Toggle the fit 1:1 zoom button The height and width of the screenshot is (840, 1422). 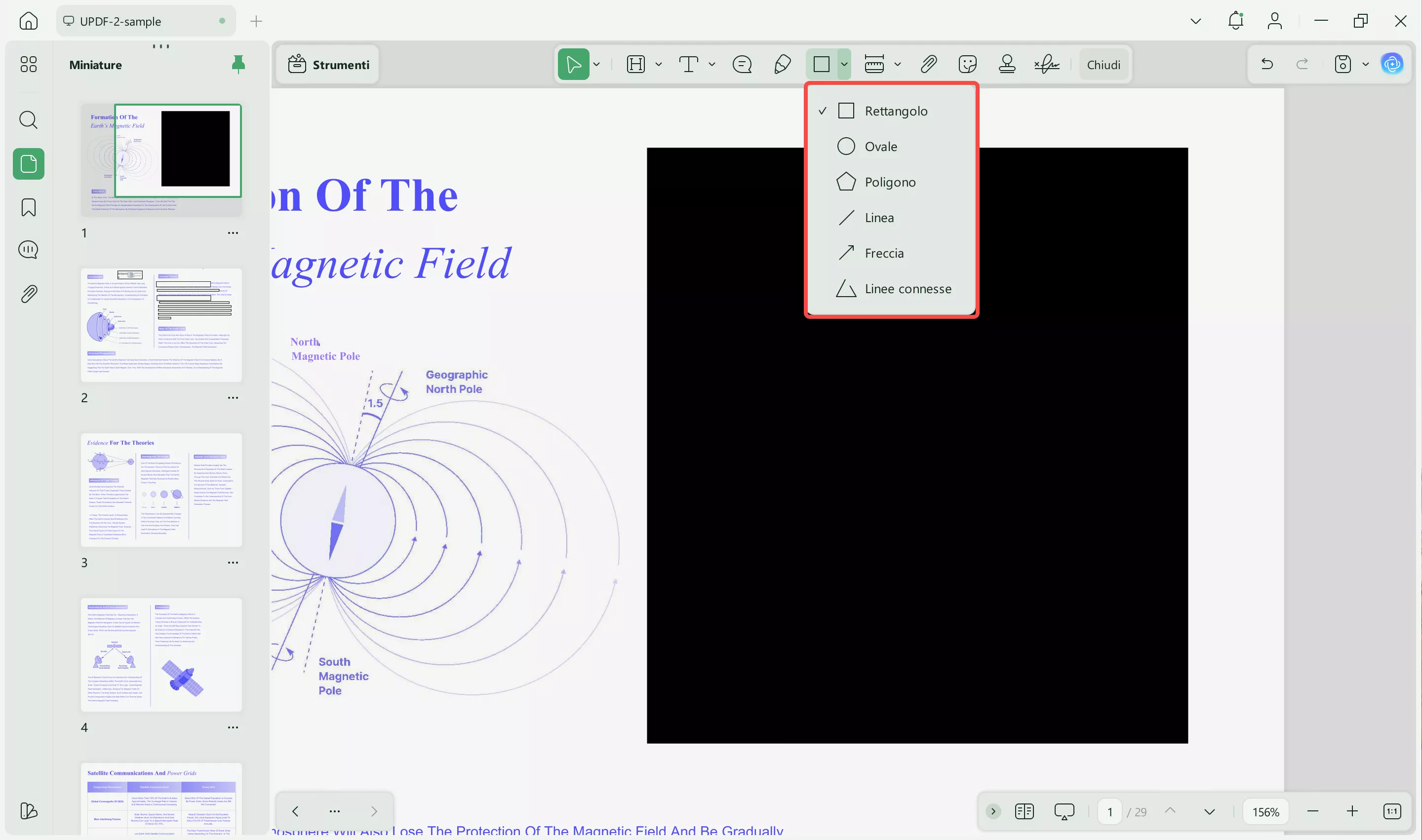[1392, 811]
